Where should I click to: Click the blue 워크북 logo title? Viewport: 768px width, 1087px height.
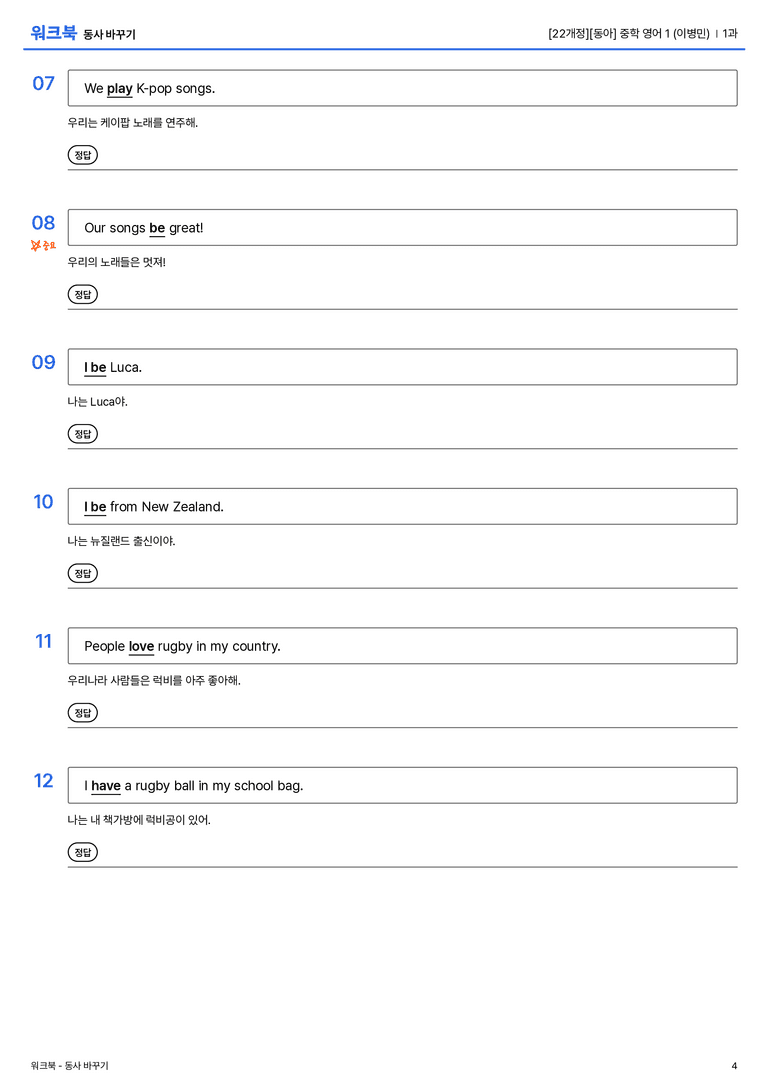point(53,33)
